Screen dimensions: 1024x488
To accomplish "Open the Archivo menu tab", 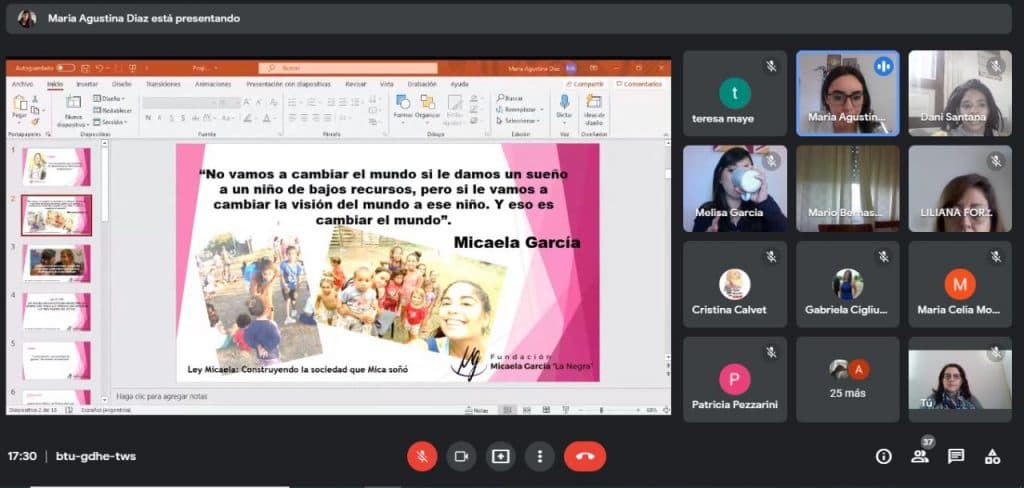I will click(22, 84).
